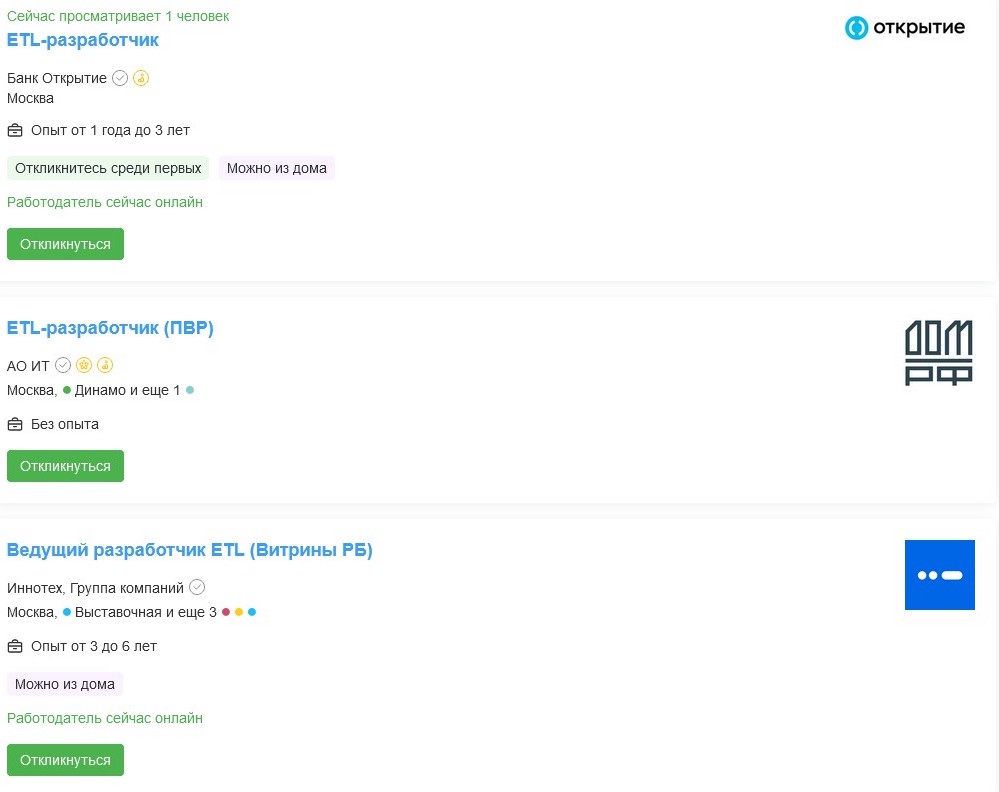
Task: Click the briefcase icon next to Без опыта
Action: point(15,423)
